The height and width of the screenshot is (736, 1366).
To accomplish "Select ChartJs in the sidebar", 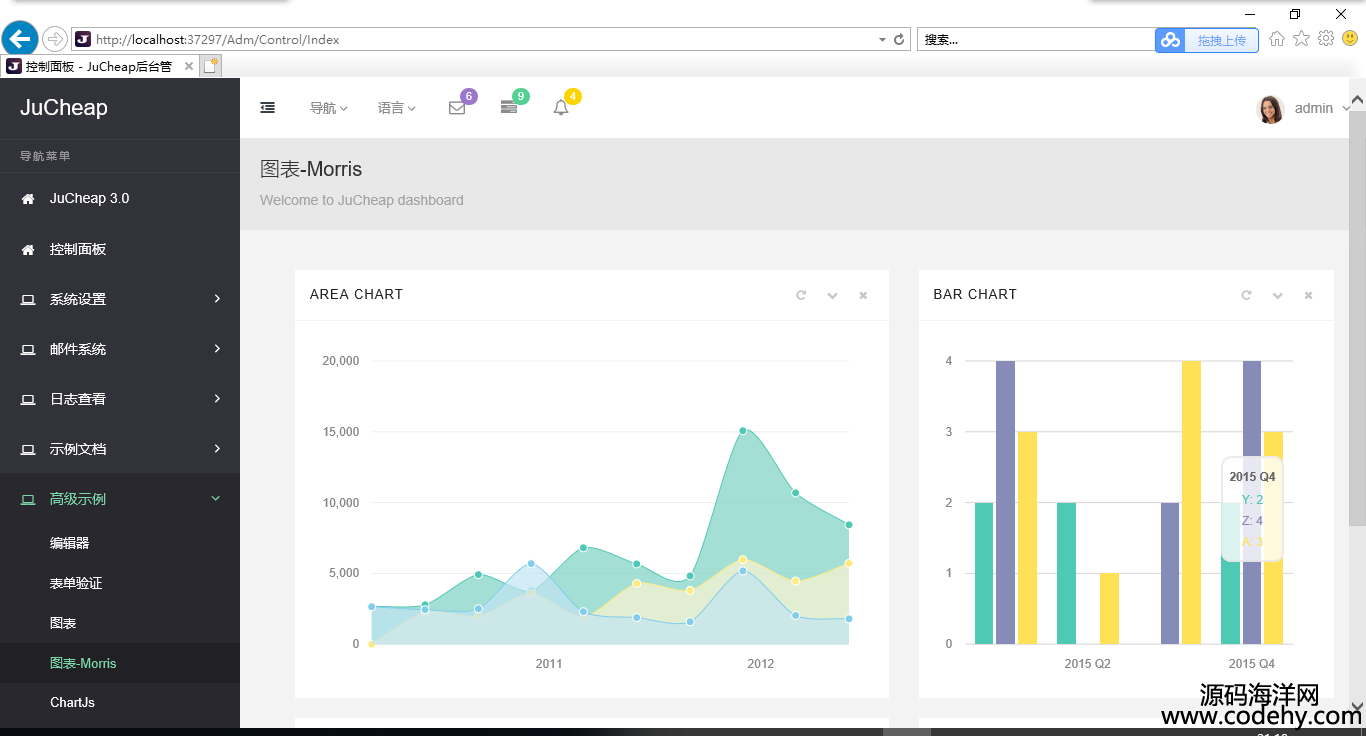I will pos(72,702).
